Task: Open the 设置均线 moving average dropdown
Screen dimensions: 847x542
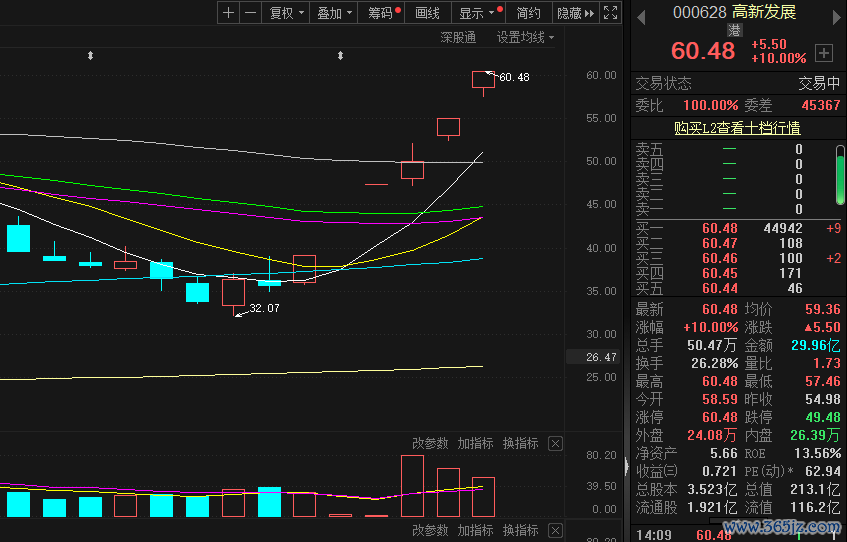Action: tap(525, 37)
